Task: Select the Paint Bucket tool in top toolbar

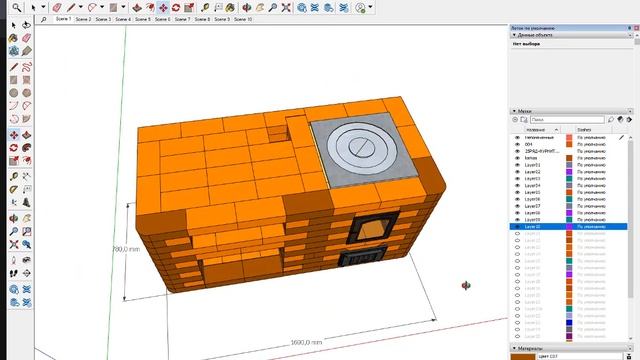Action: click(231, 7)
